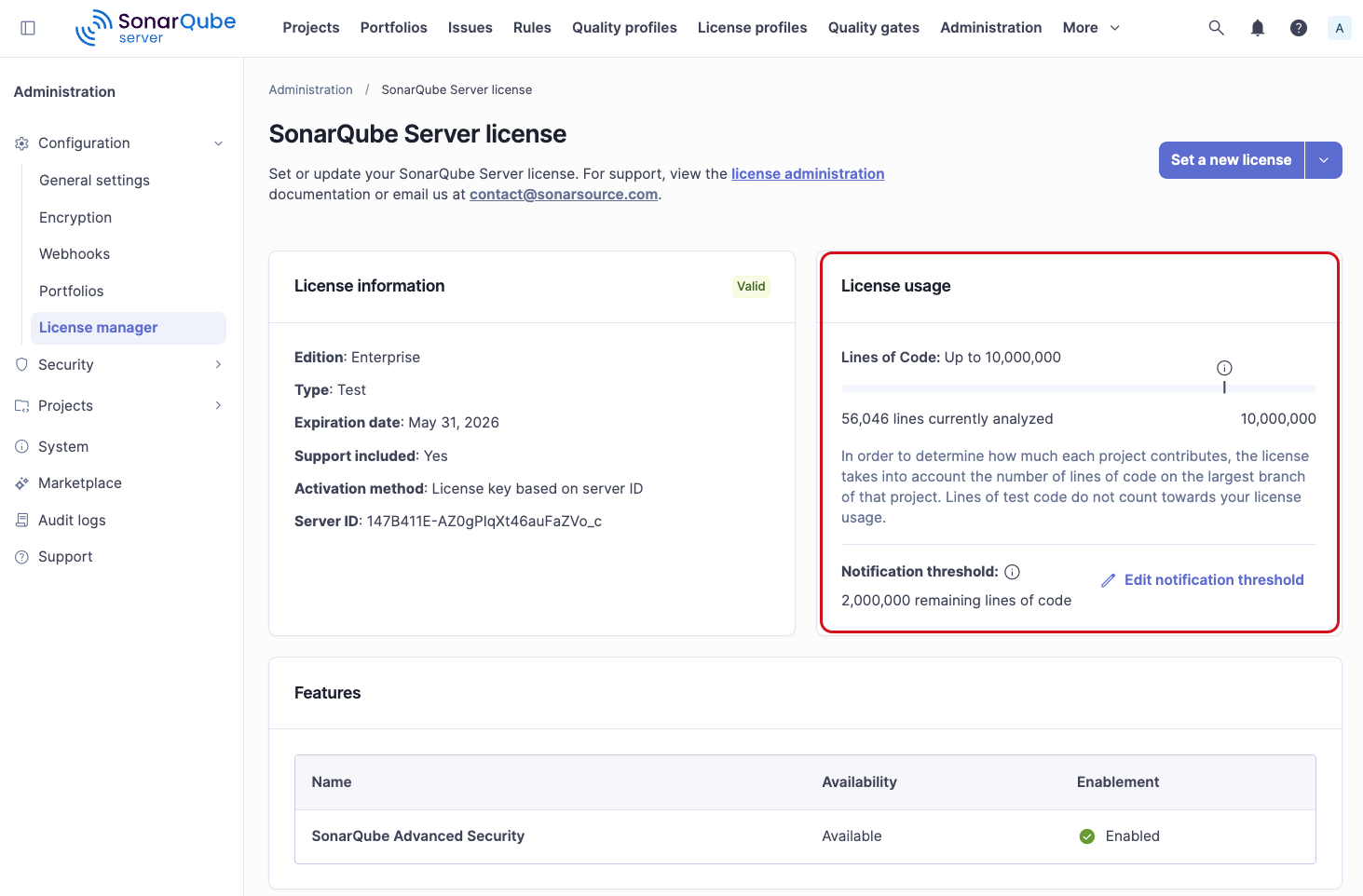Click the System info icon
The image size is (1363, 896).
pyautogui.click(x=22, y=447)
